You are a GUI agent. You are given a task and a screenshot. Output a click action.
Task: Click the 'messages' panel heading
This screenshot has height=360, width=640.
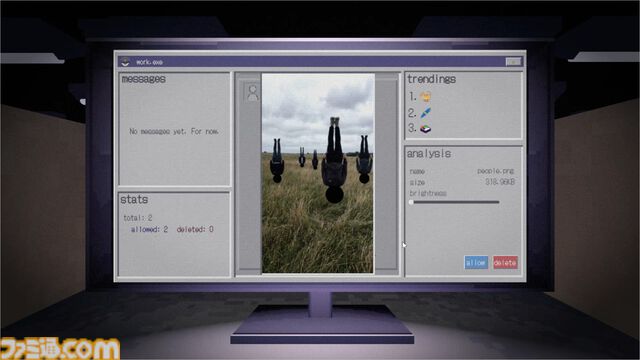click(144, 79)
